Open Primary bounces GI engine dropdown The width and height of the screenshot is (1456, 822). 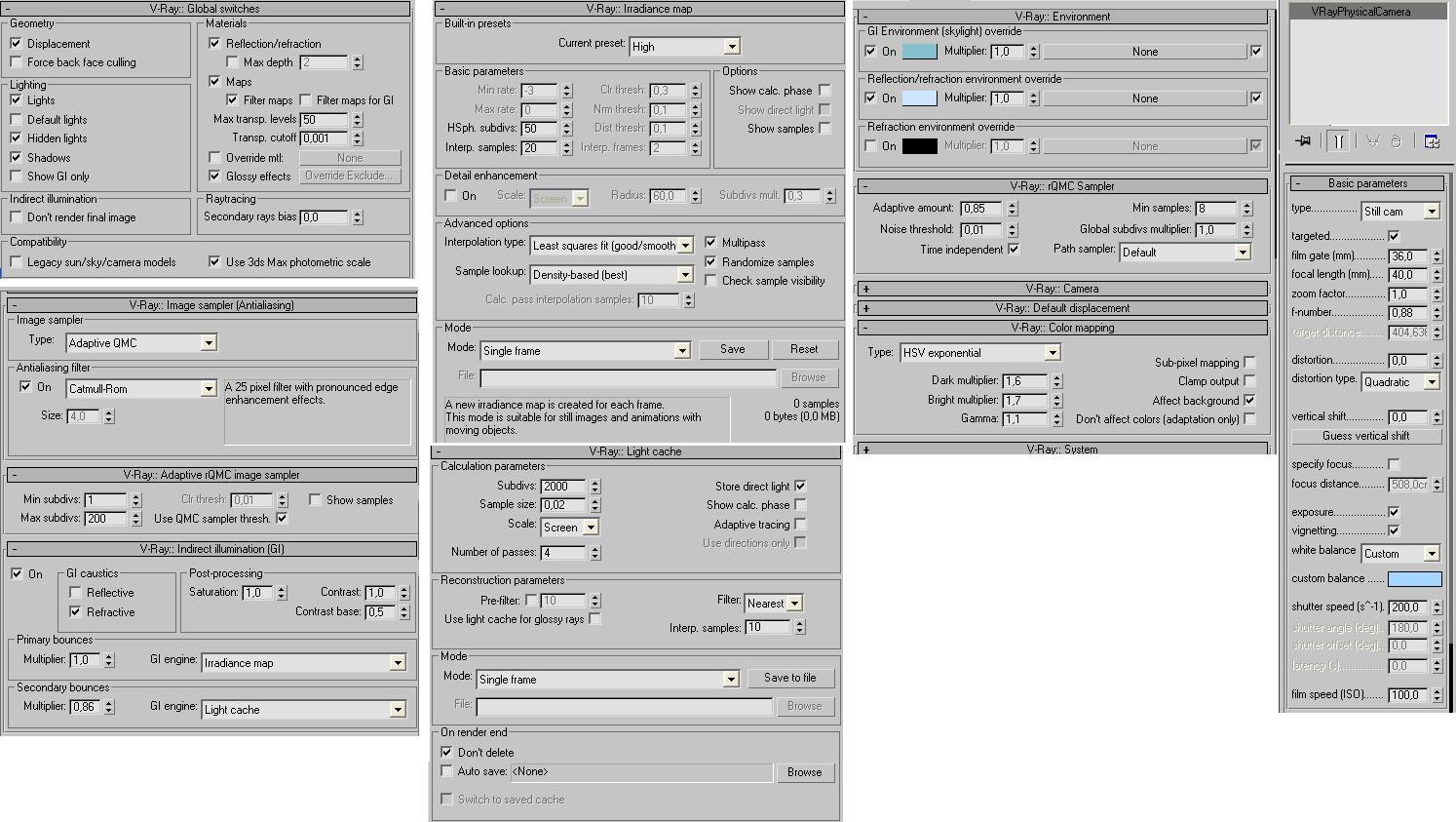click(303, 663)
